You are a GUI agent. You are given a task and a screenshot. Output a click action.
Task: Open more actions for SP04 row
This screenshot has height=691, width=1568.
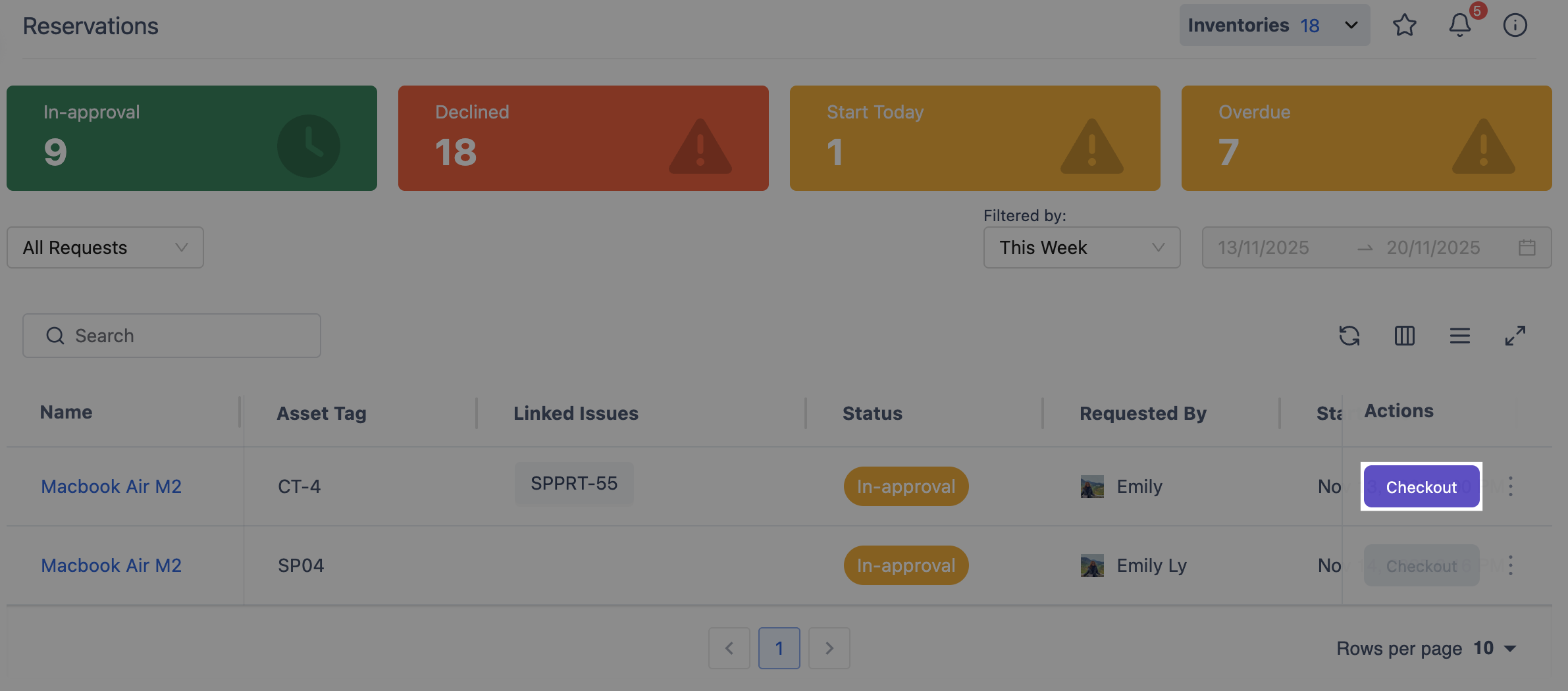pos(1511,565)
